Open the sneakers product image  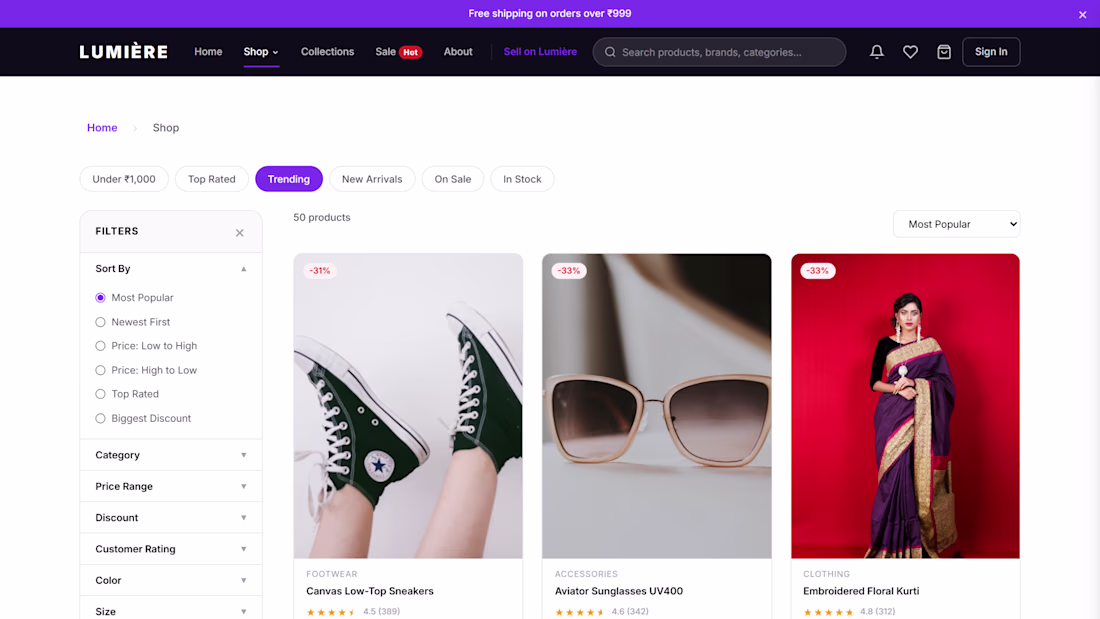coord(408,406)
